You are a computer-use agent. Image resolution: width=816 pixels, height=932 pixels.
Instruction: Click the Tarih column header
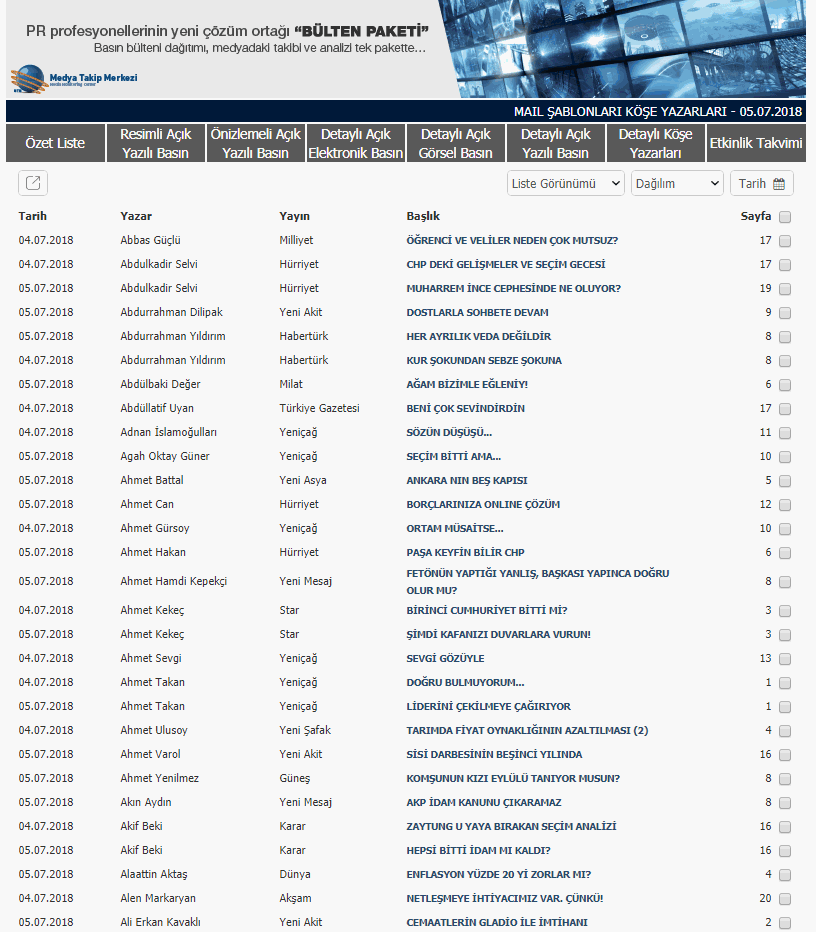pyautogui.click(x=33, y=216)
